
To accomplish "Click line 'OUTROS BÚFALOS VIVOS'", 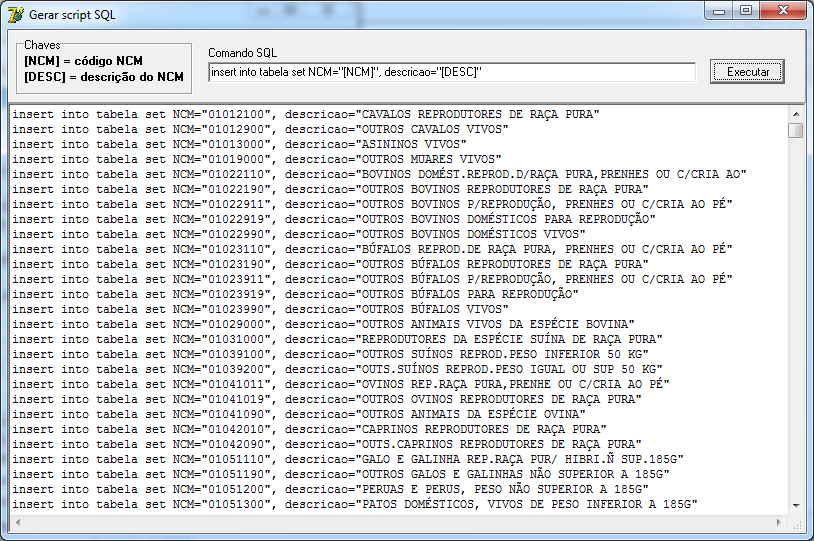I will tap(260, 310).
